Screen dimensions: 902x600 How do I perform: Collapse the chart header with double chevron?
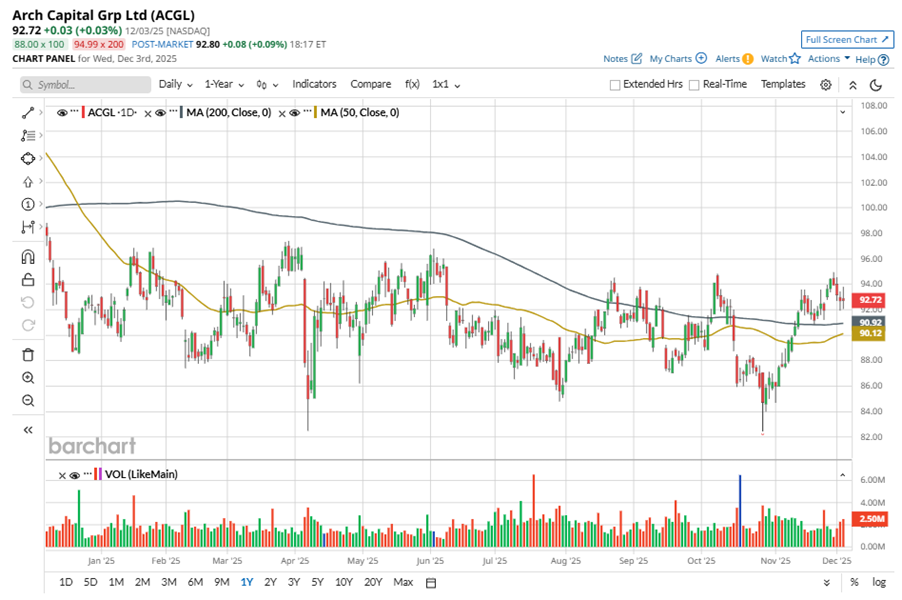click(x=853, y=85)
